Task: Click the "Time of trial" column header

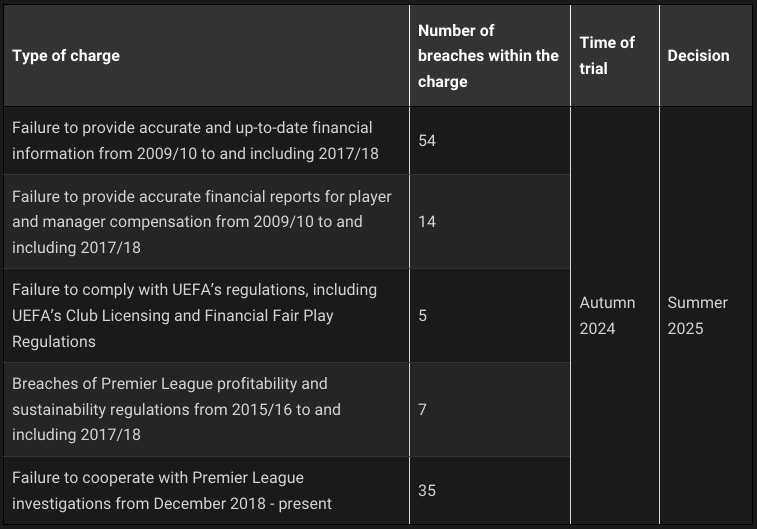Action: pos(607,56)
